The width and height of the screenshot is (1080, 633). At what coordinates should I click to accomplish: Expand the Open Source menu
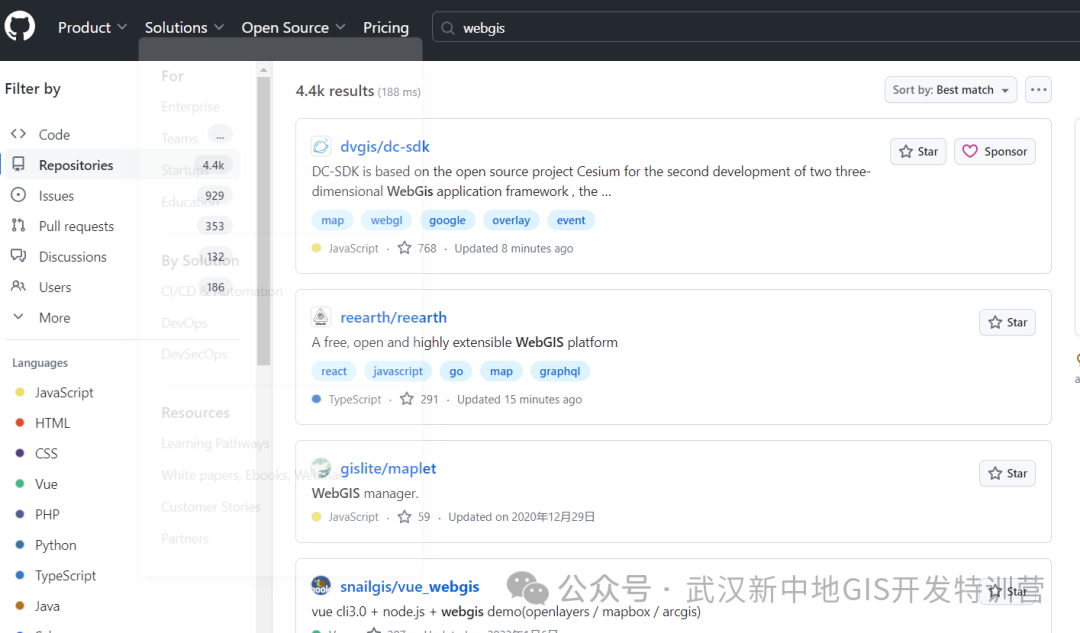[293, 28]
